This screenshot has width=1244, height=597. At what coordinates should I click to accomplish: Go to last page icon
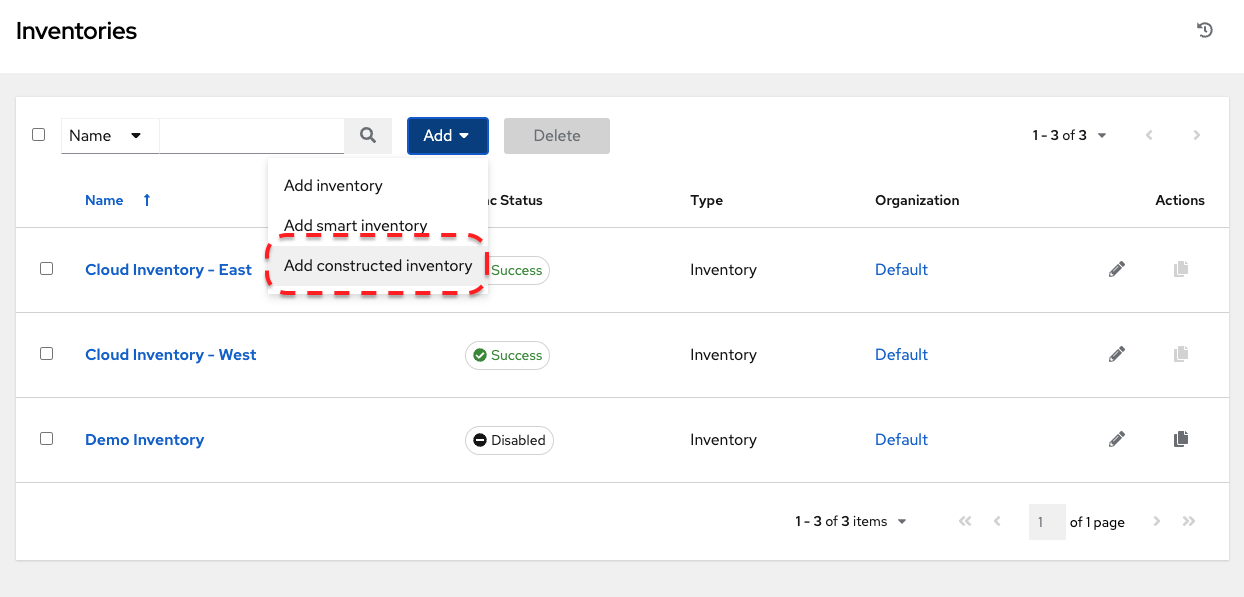click(1189, 521)
